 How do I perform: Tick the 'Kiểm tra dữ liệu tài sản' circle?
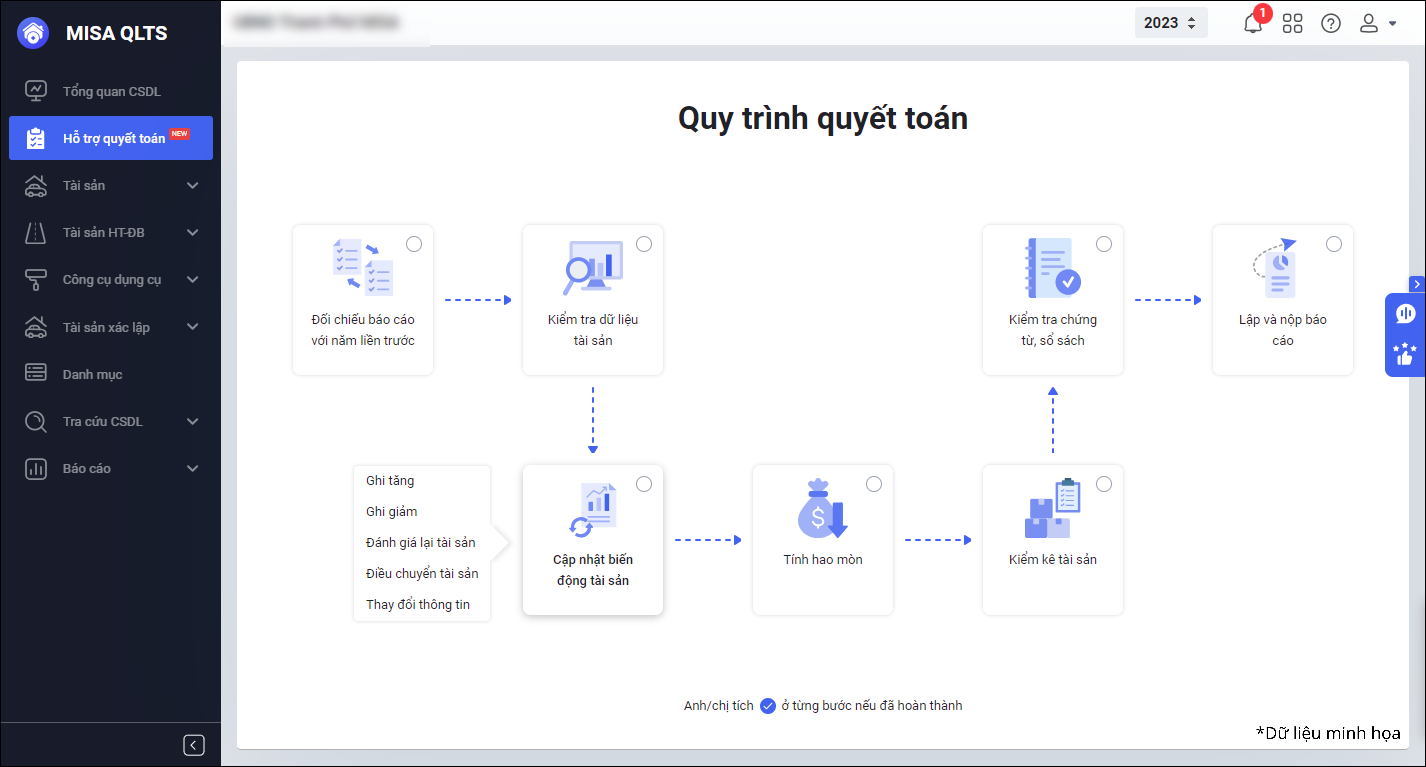click(x=644, y=244)
